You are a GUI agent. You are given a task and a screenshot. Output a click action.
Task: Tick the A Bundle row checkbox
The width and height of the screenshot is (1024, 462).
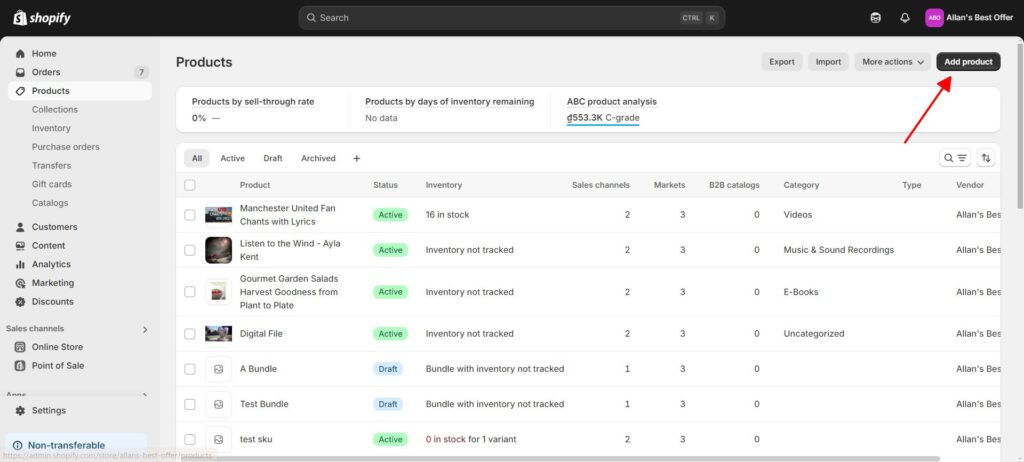190,369
